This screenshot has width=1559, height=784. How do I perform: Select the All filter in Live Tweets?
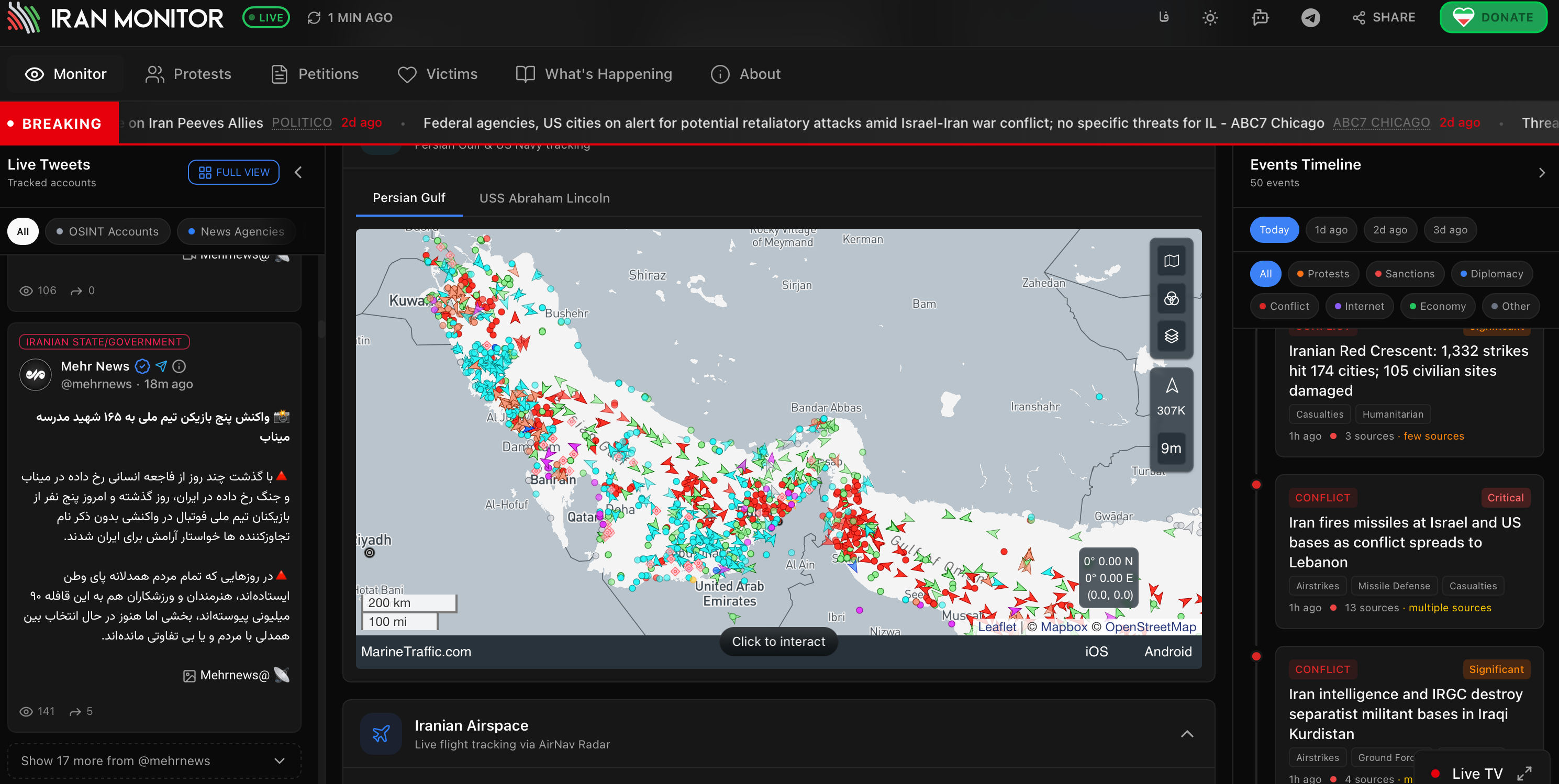coord(23,231)
